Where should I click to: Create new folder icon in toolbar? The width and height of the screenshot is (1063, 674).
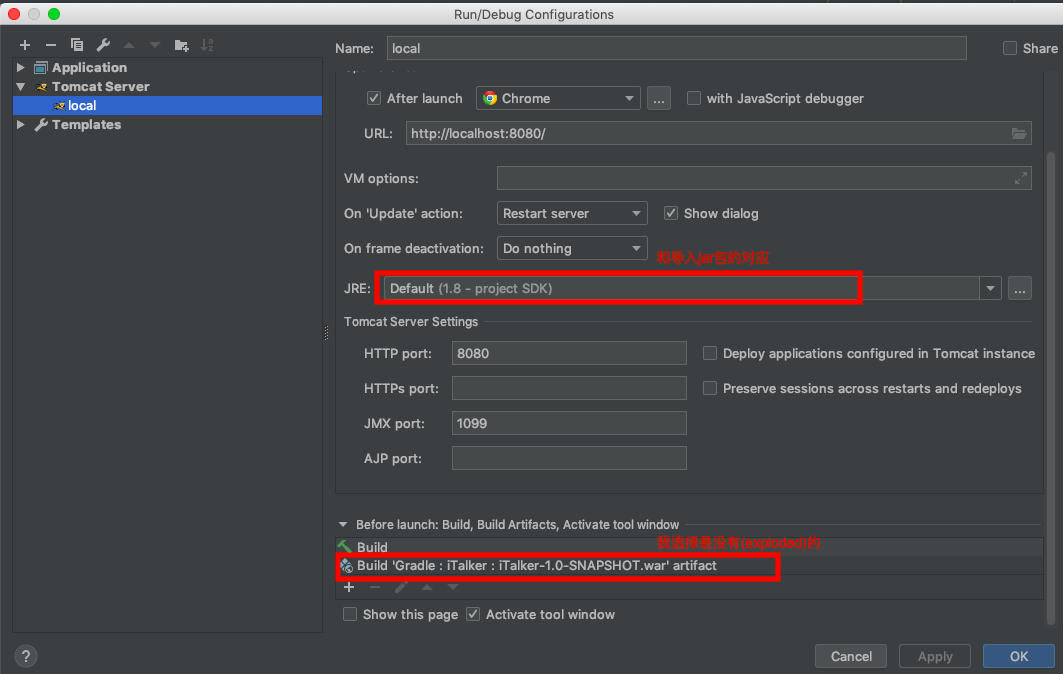[181, 45]
